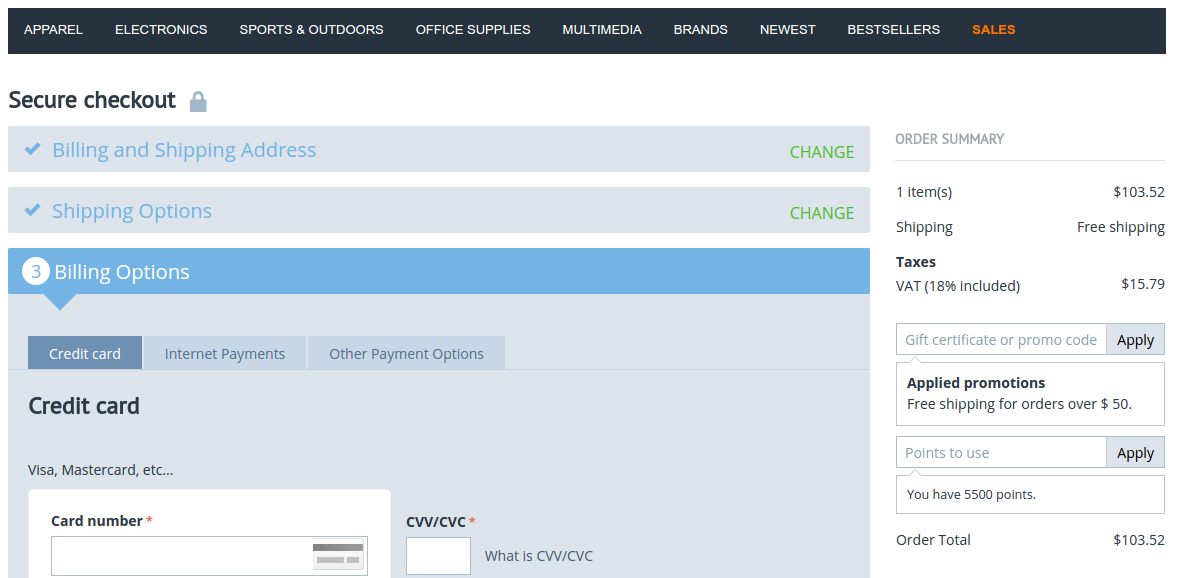Click the checkmark beside Billing and Shipping Address

(x=33, y=149)
